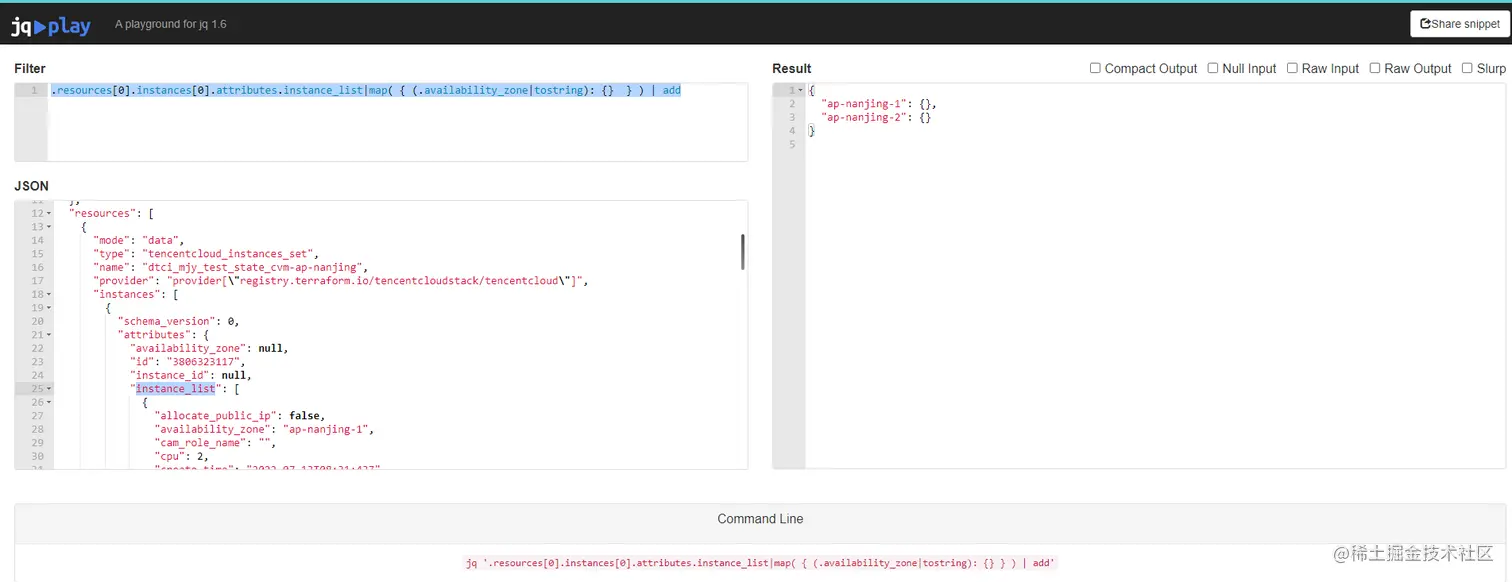Toggle the Slurp checkbox
Screen dimensions: 1512x582
point(1467,68)
